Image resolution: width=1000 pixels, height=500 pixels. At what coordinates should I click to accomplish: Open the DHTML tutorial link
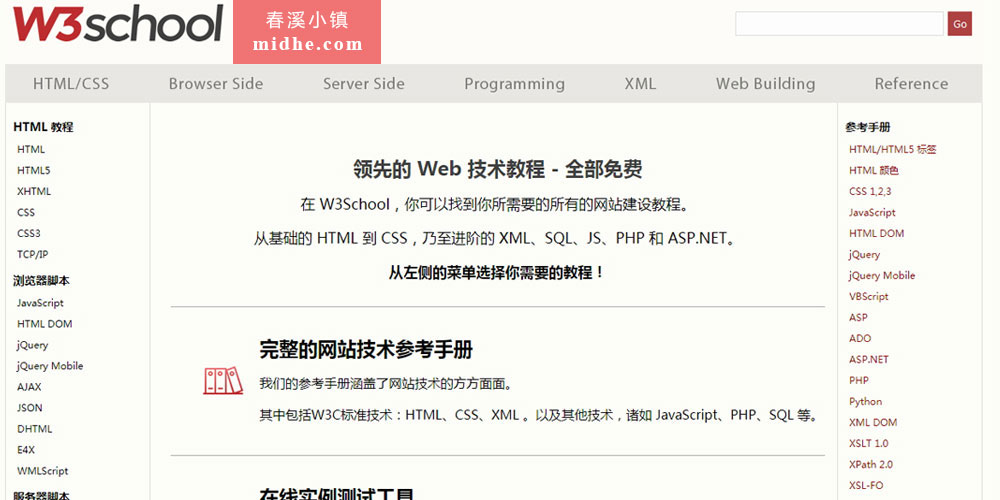click(34, 429)
